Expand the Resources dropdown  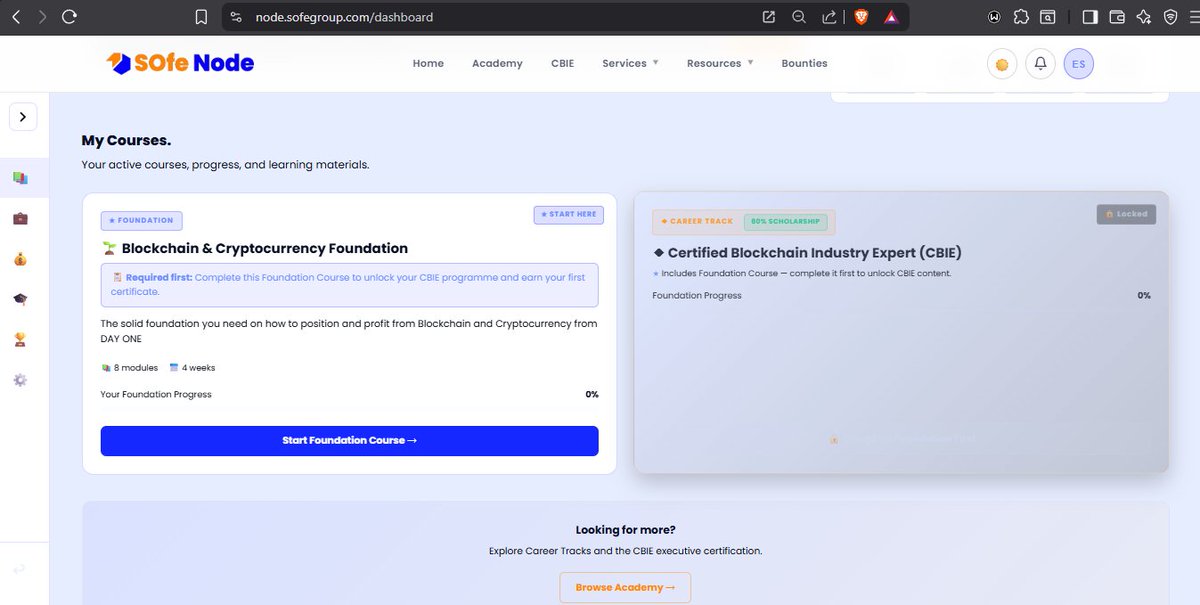720,63
